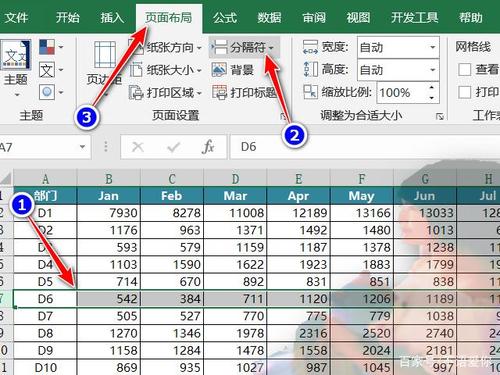This screenshot has height=375, width=500.
Task: Switch to the 插入 ribbon tab
Action: coord(112,17)
